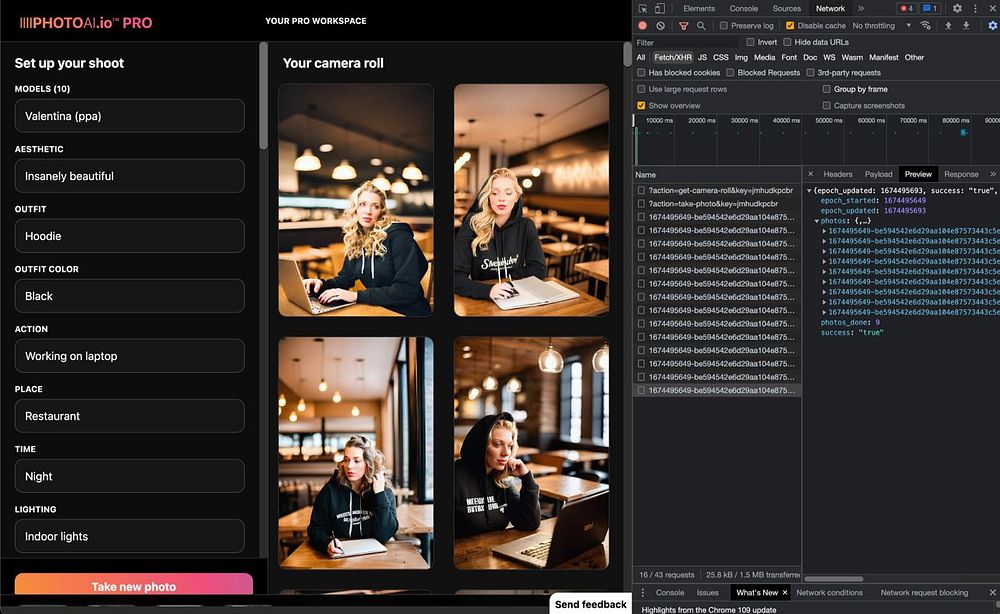The image size is (1000, 614).
Task: Click the setup panel vertical scrollbar
Action: point(263,96)
